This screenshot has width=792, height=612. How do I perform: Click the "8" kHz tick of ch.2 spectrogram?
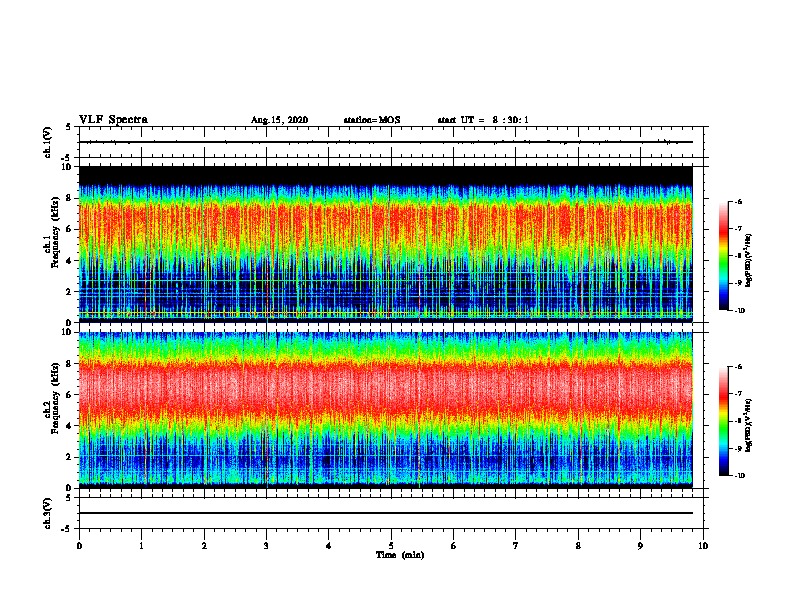point(69,363)
